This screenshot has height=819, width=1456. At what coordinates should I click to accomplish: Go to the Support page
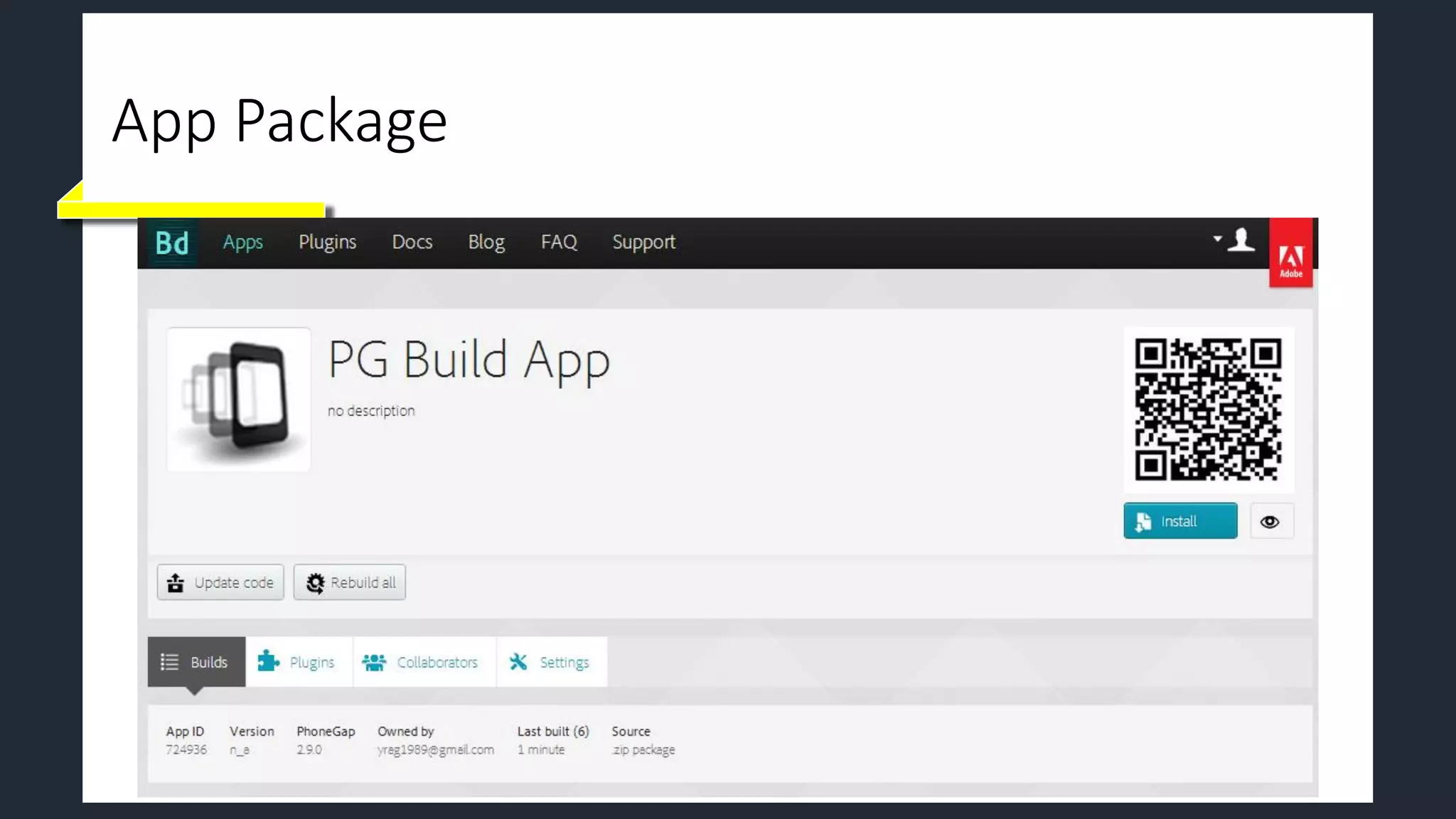tap(643, 242)
